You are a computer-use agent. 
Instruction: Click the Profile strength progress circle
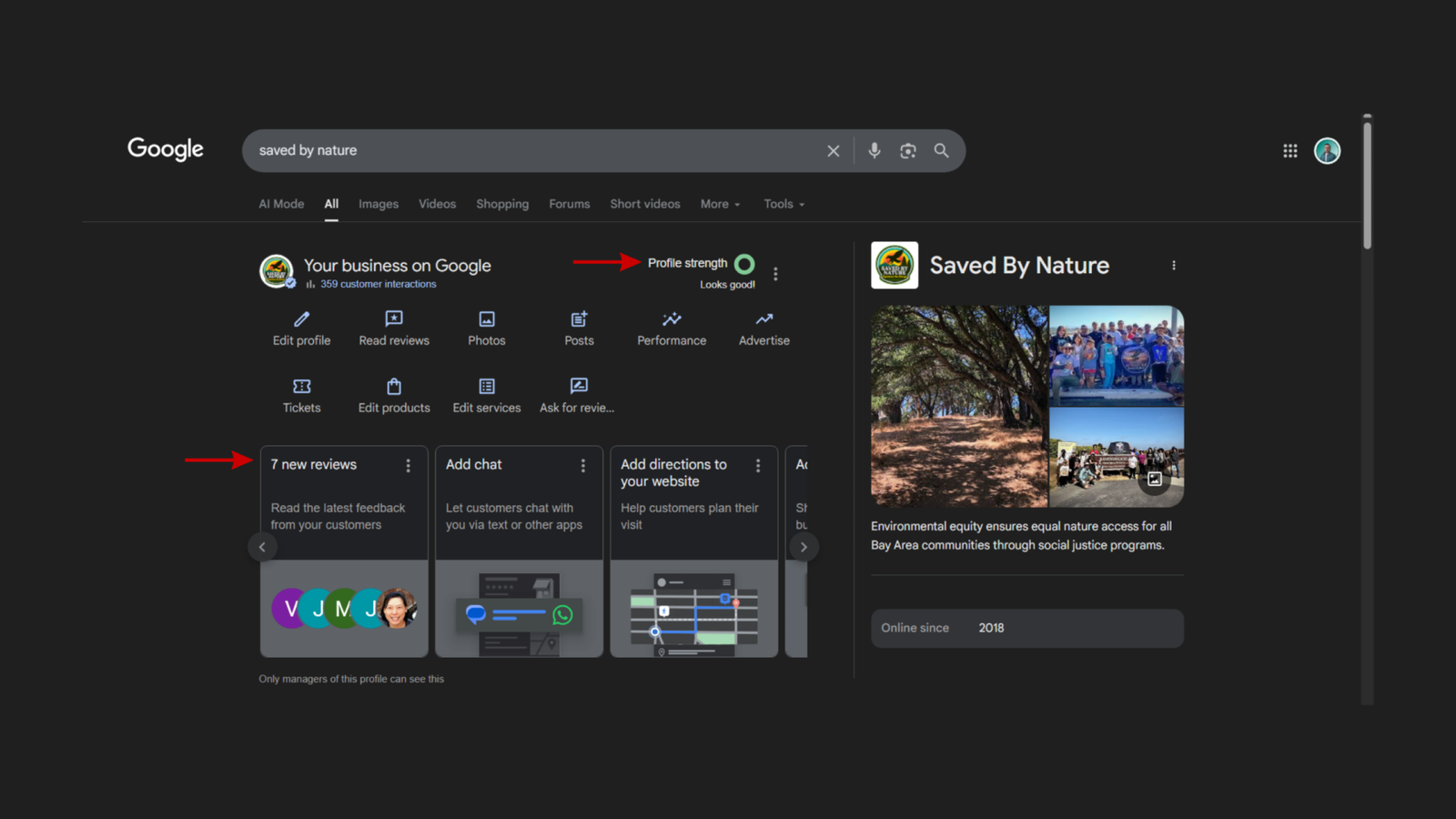coord(743,265)
